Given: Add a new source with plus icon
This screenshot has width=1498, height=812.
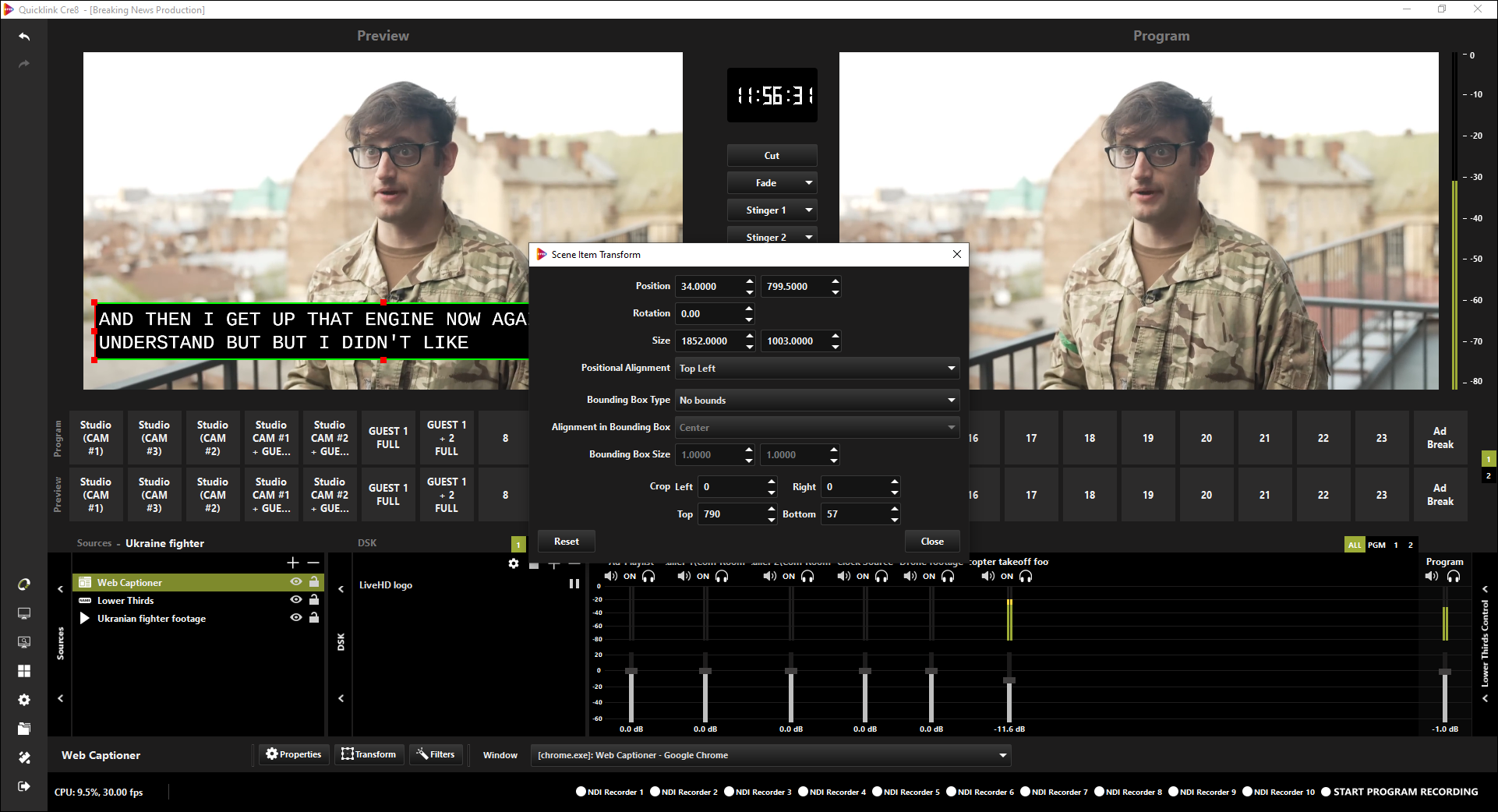Looking at the screenshot, I should [293, 563].
